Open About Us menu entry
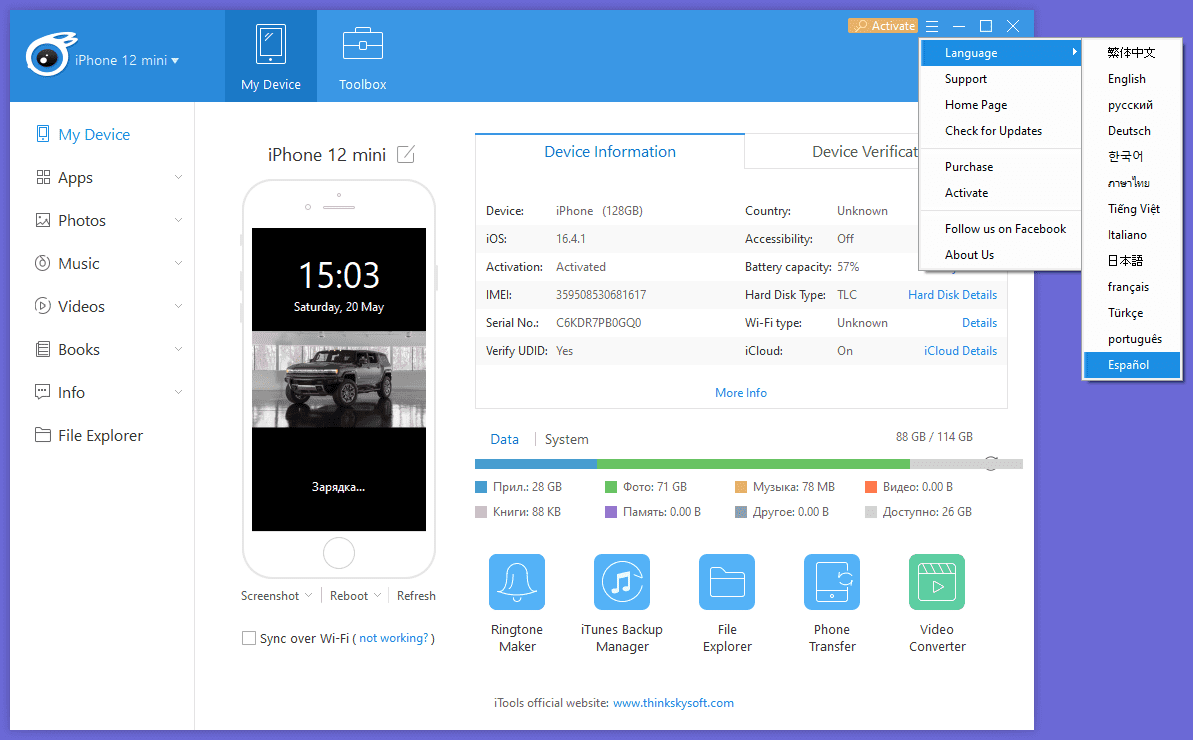 pos(1001,255)
